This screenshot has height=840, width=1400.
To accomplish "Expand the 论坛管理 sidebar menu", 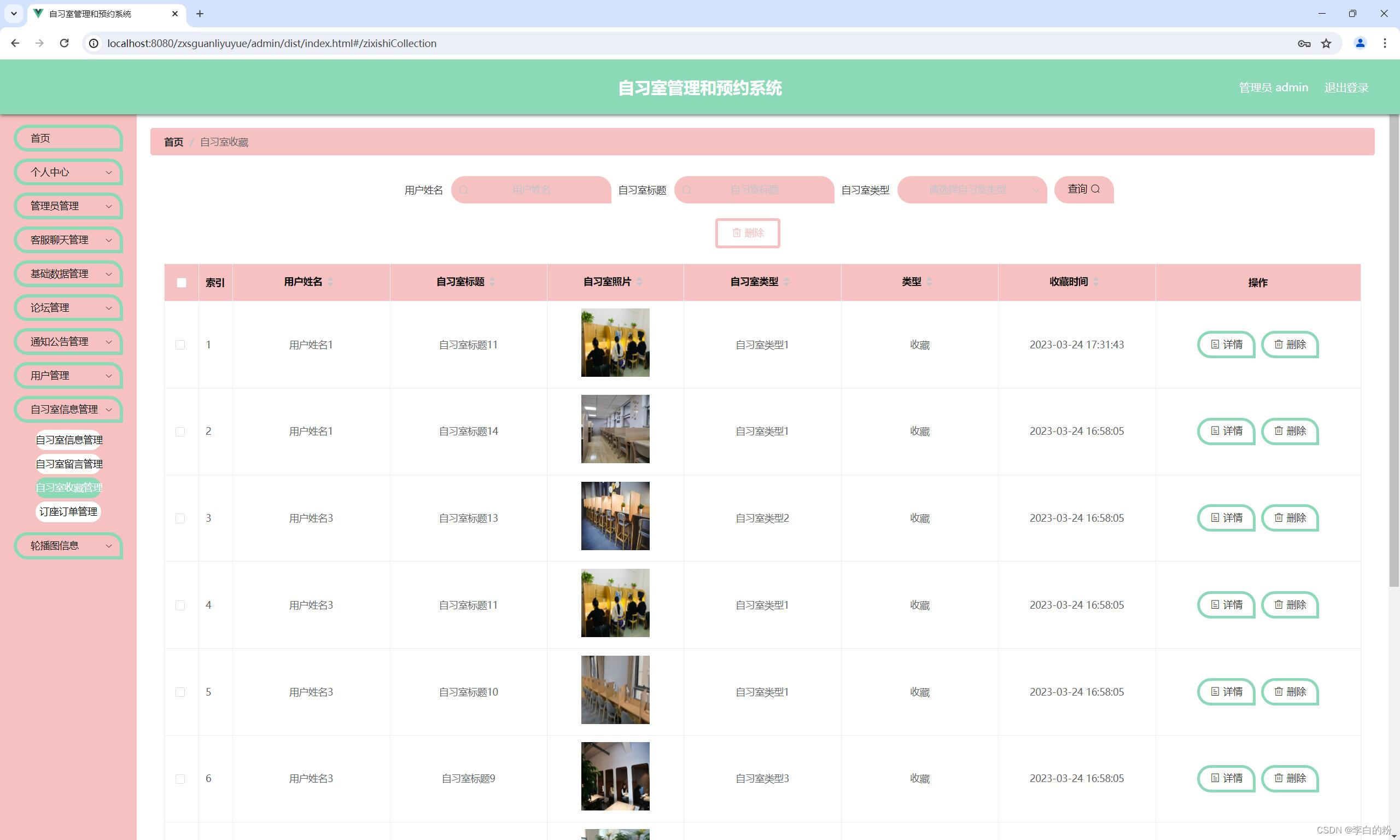I will pos(68,308).
